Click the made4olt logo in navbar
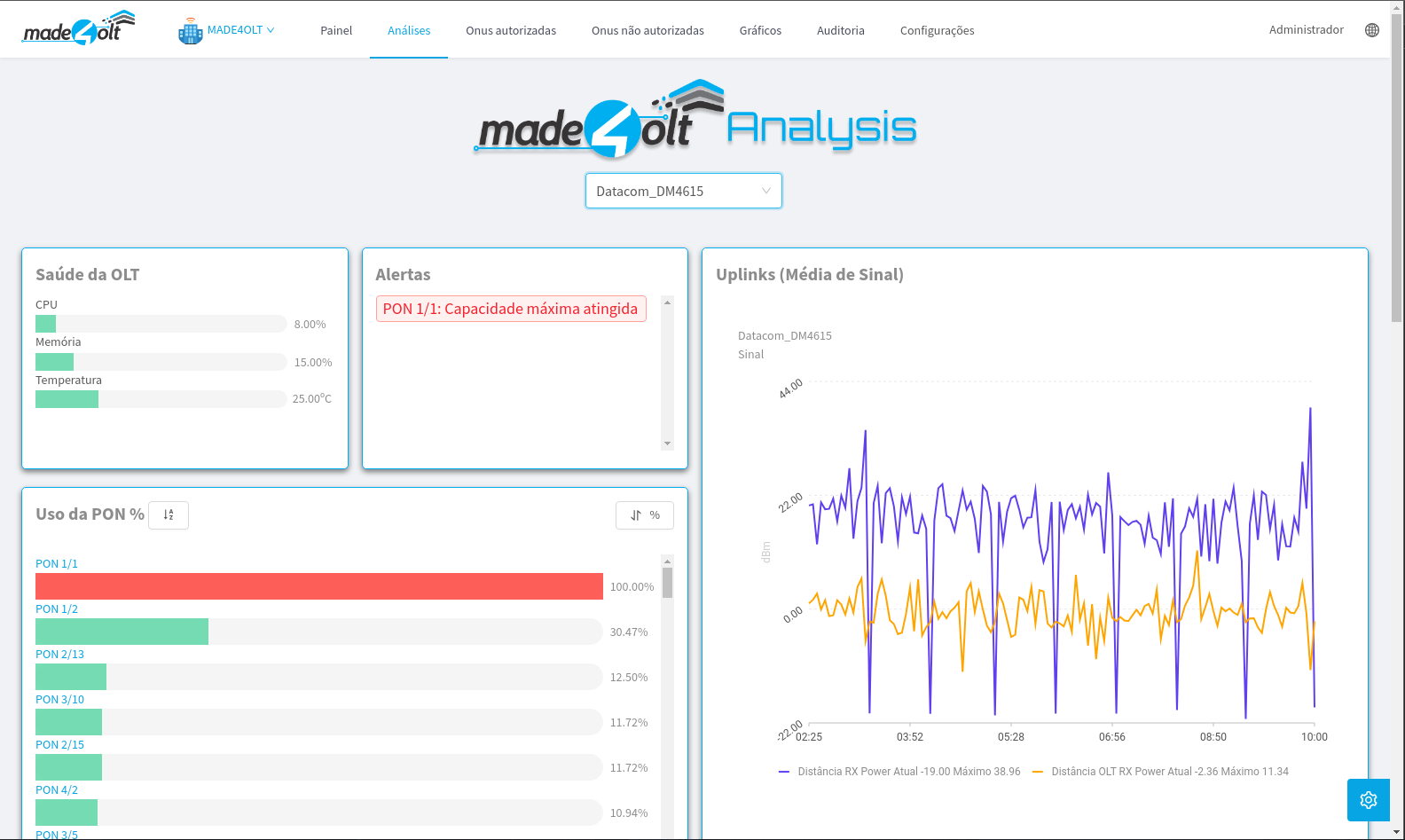Screen dimensions: 1405x840 pyautogui.click(x=78, y=29)
